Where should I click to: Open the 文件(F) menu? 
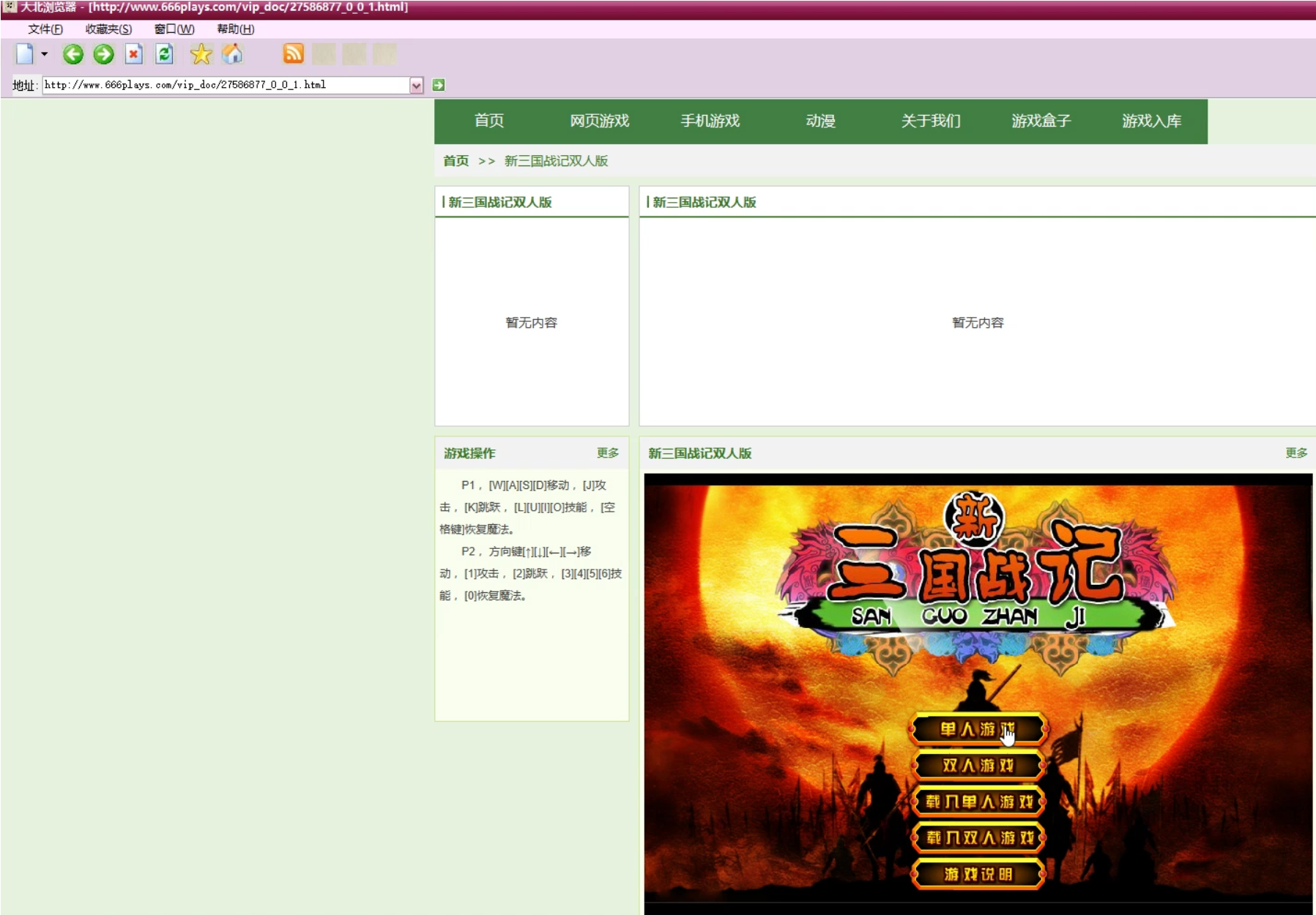[x=45, y=29]
